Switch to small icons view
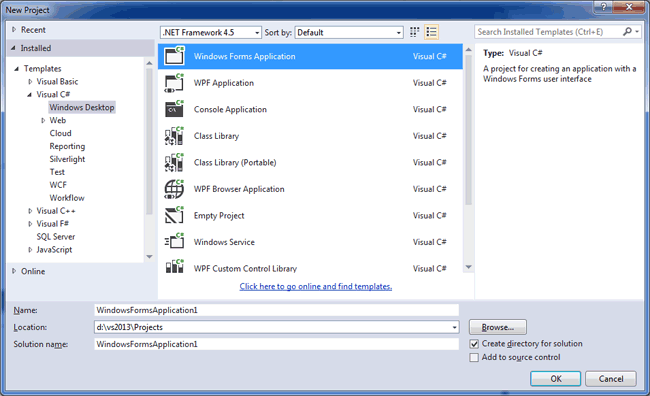The width and height of the screenshot is (650, 396). click(x=414, y=32)
